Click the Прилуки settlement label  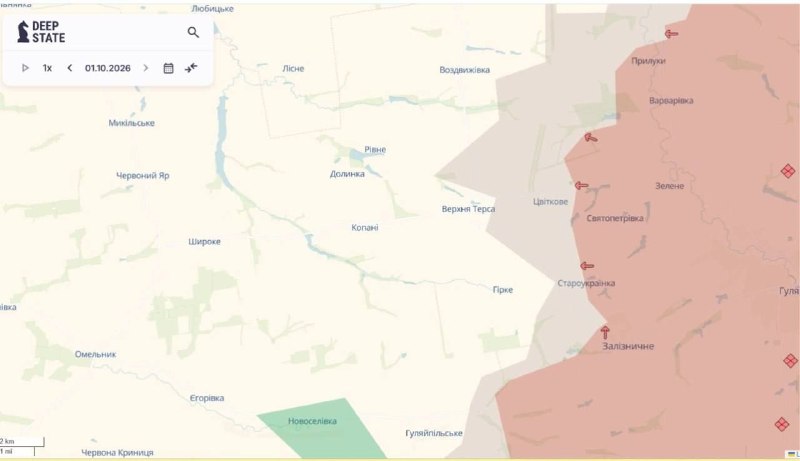coord(648,61)
